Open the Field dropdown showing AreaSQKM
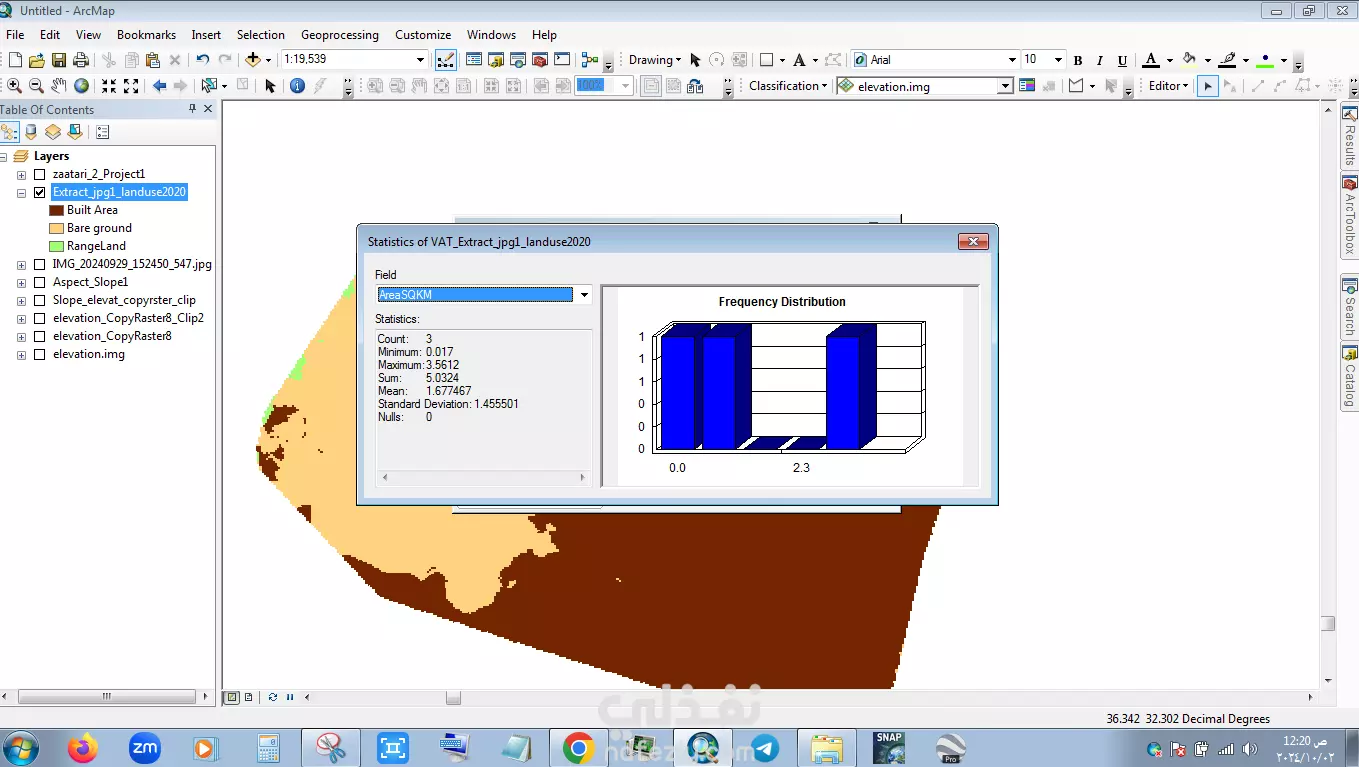Image resolution: width=1359 pixels, height=767 pixels. point(584,295)
